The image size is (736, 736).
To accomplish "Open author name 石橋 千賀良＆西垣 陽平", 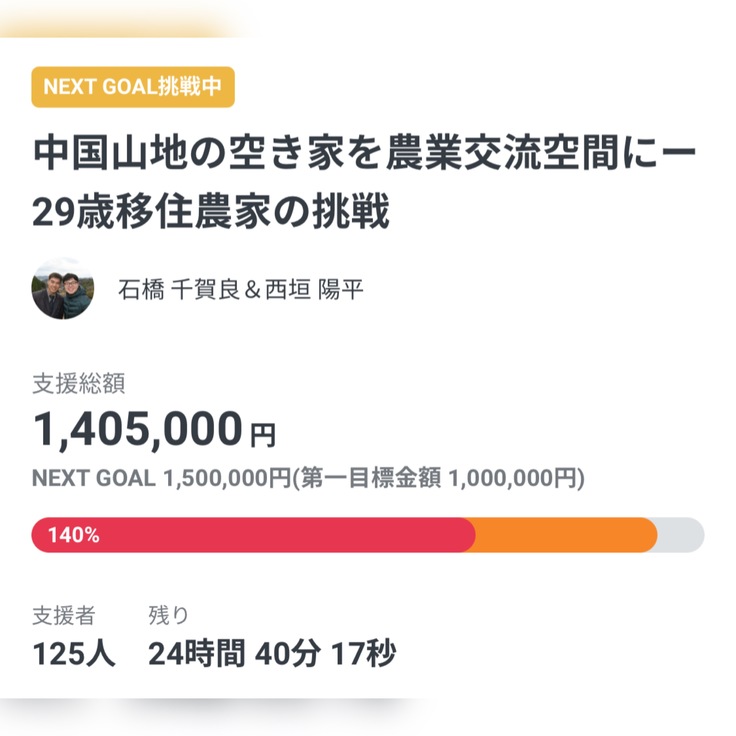I will click(x=240, y=290).
